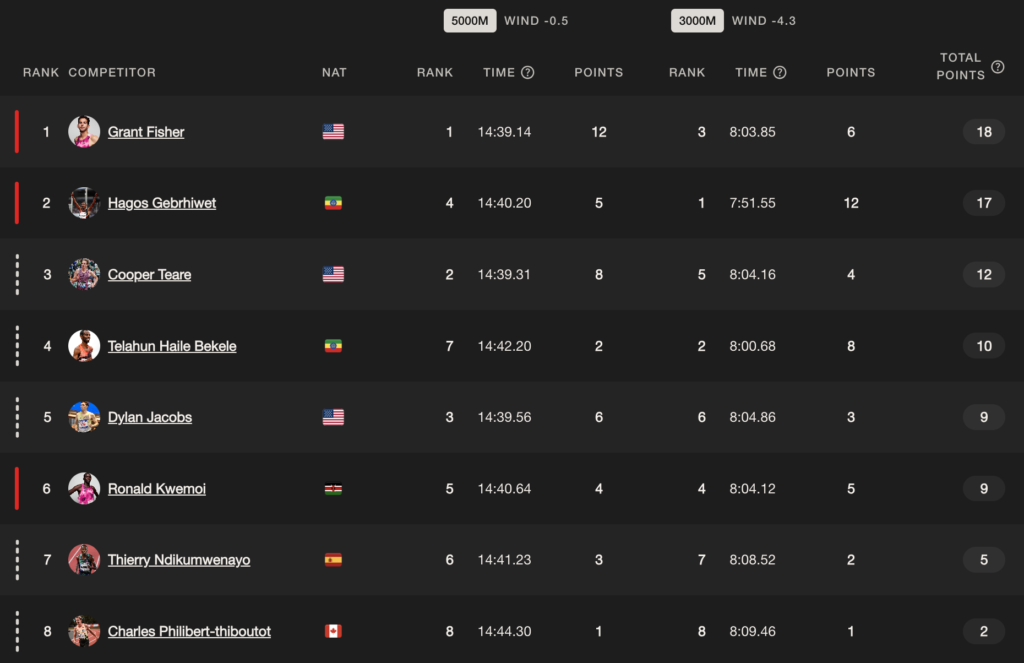The height and width of the screenshot is (663, 1024).
Task: Click the TOTAL POINTS column header
Action: 960,67
